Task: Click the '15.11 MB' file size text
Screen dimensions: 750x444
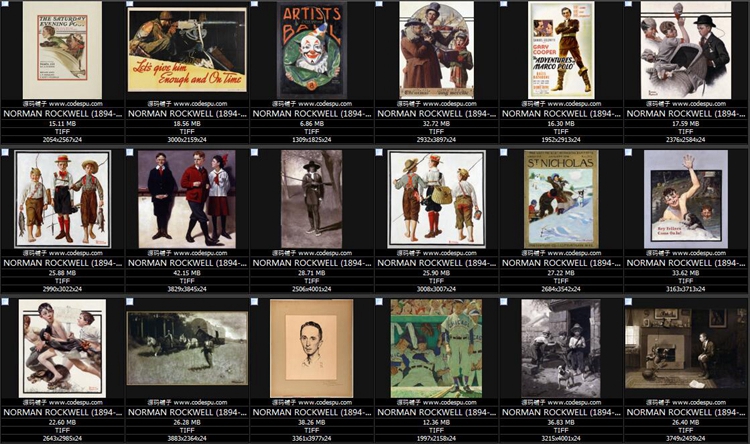Action: [63, 123]
